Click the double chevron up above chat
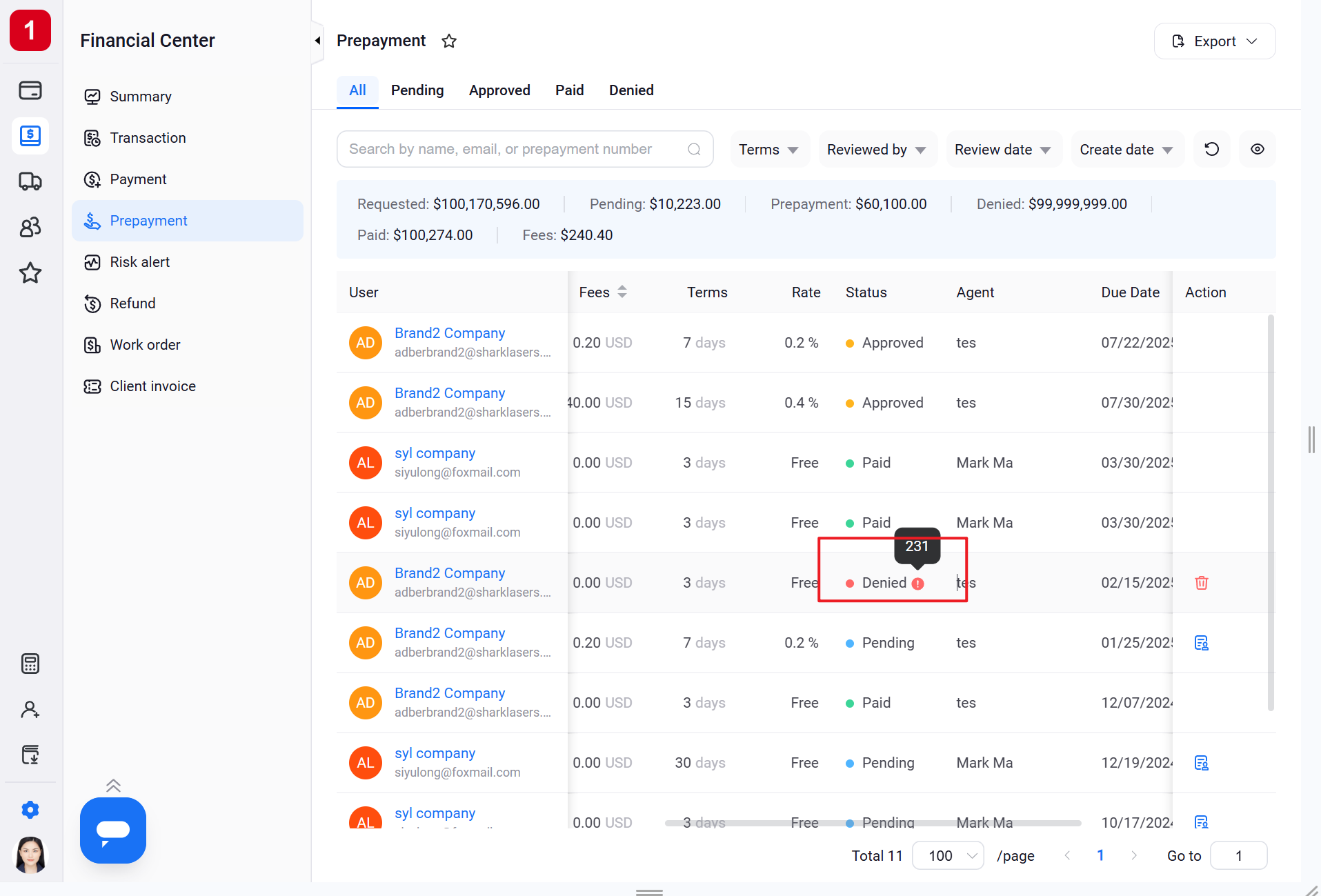Image resolution: width=1321 pixels, height=896 pixels. click(x=114, y=786)
